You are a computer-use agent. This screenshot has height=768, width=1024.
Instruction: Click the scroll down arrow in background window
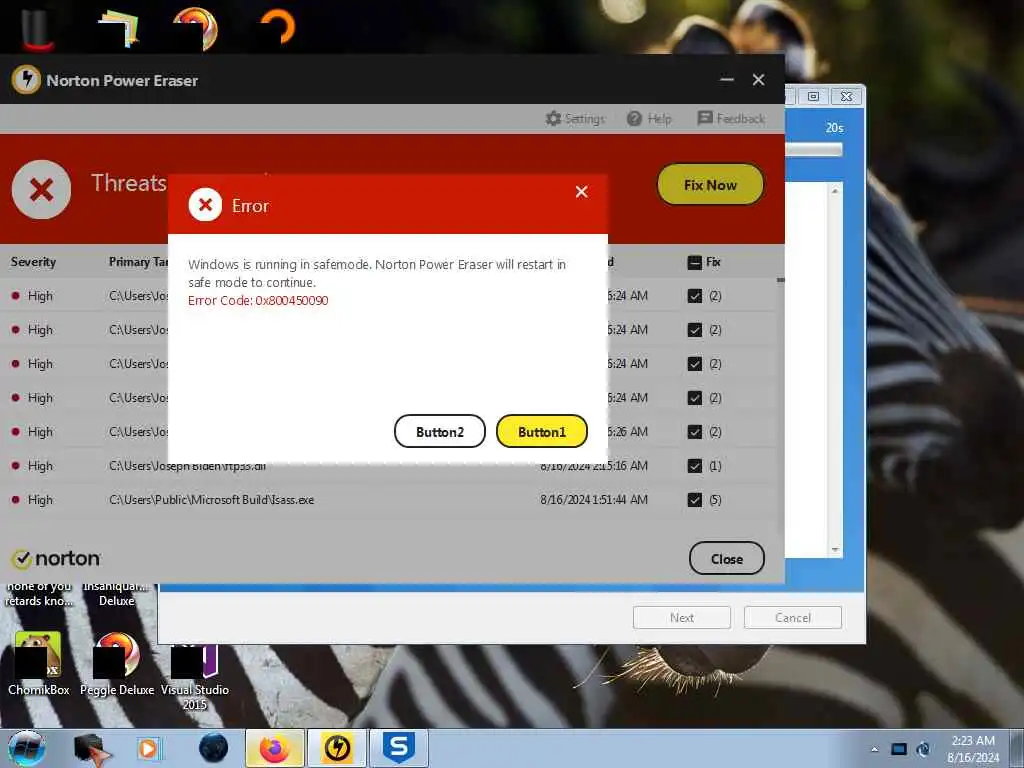(x=835, y=550)
